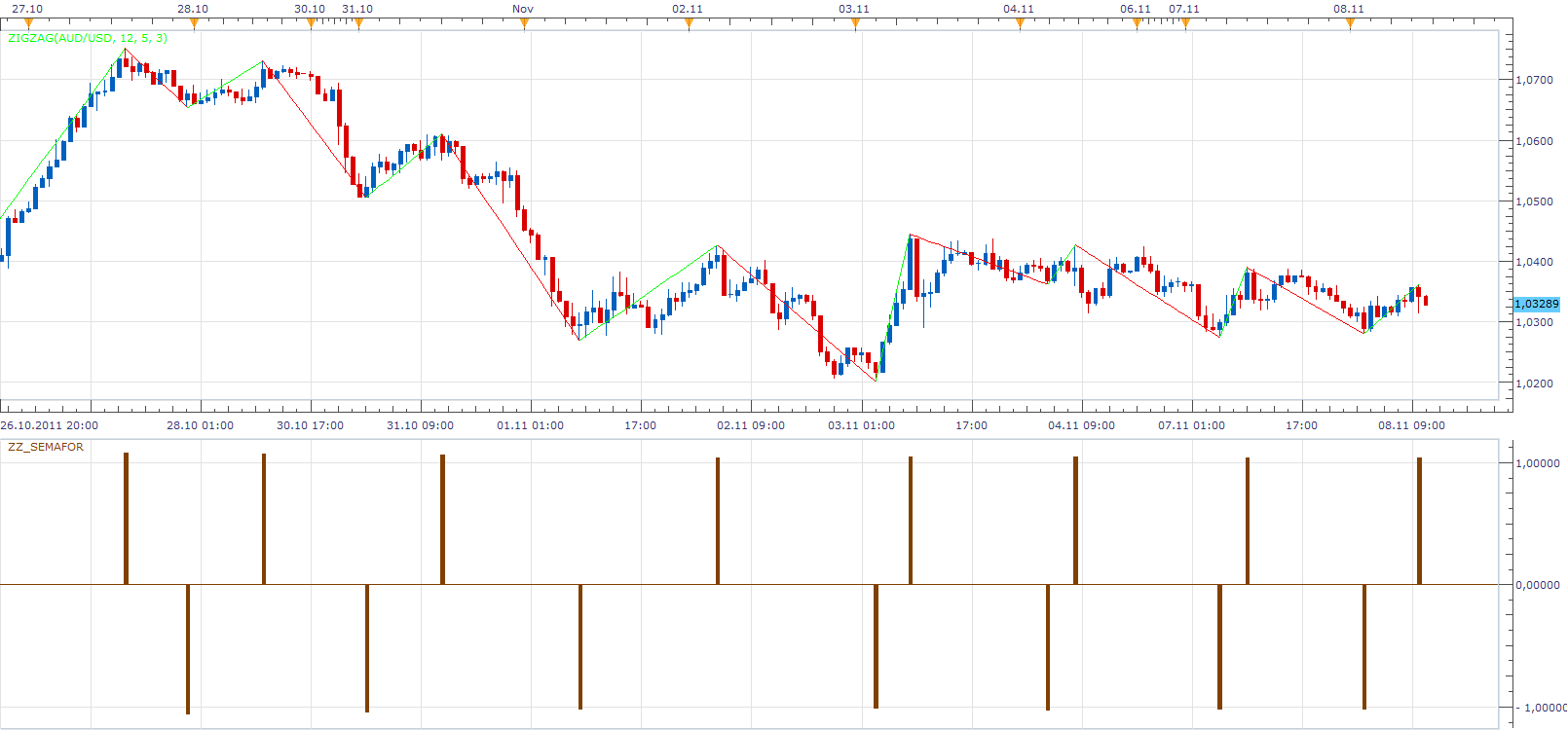Screen dimensions: 1568x730
Task: Click the orange marker under 31.10
Action: pos(358,23)
